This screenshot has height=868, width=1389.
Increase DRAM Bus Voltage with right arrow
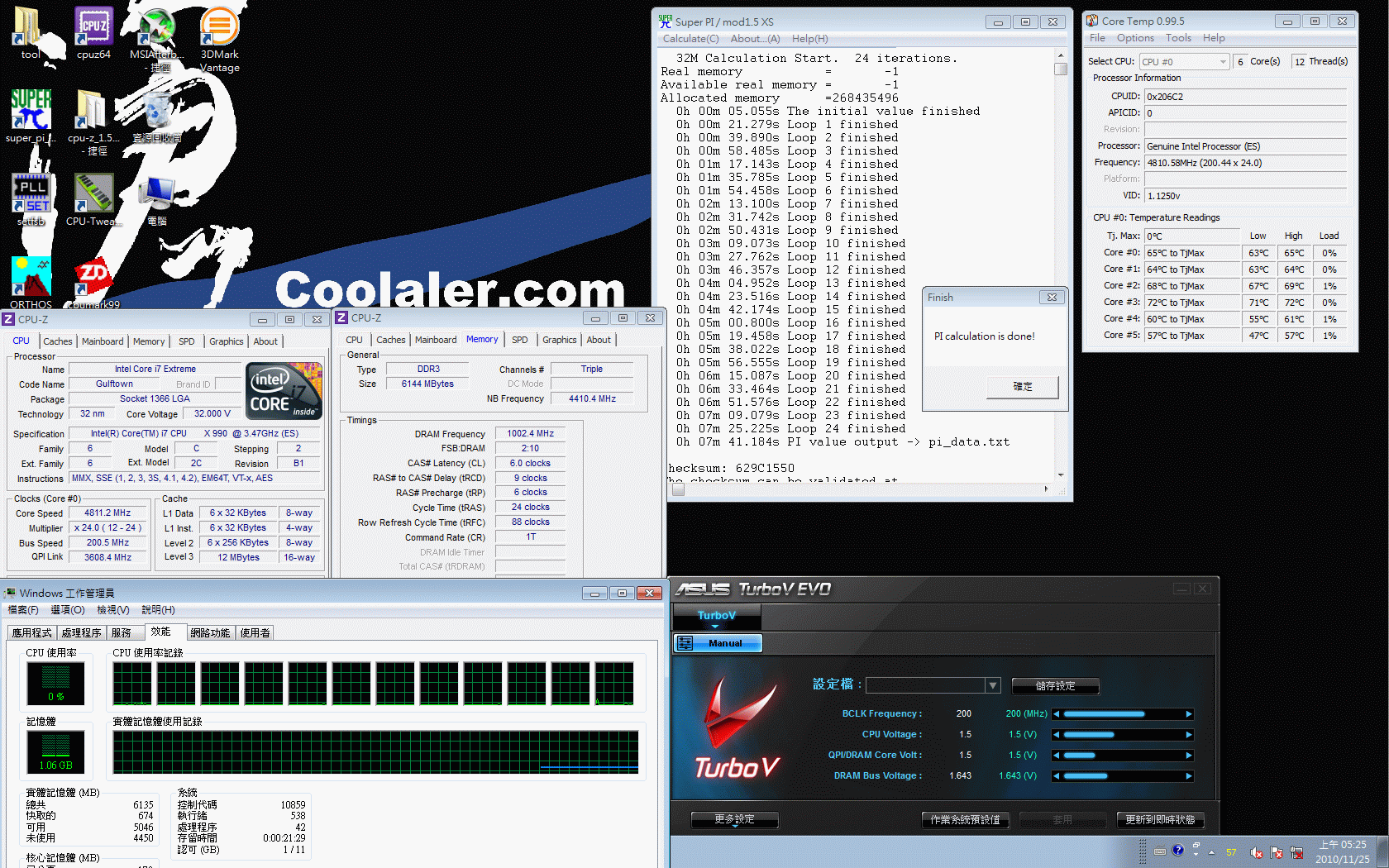tap(1189, 775)
